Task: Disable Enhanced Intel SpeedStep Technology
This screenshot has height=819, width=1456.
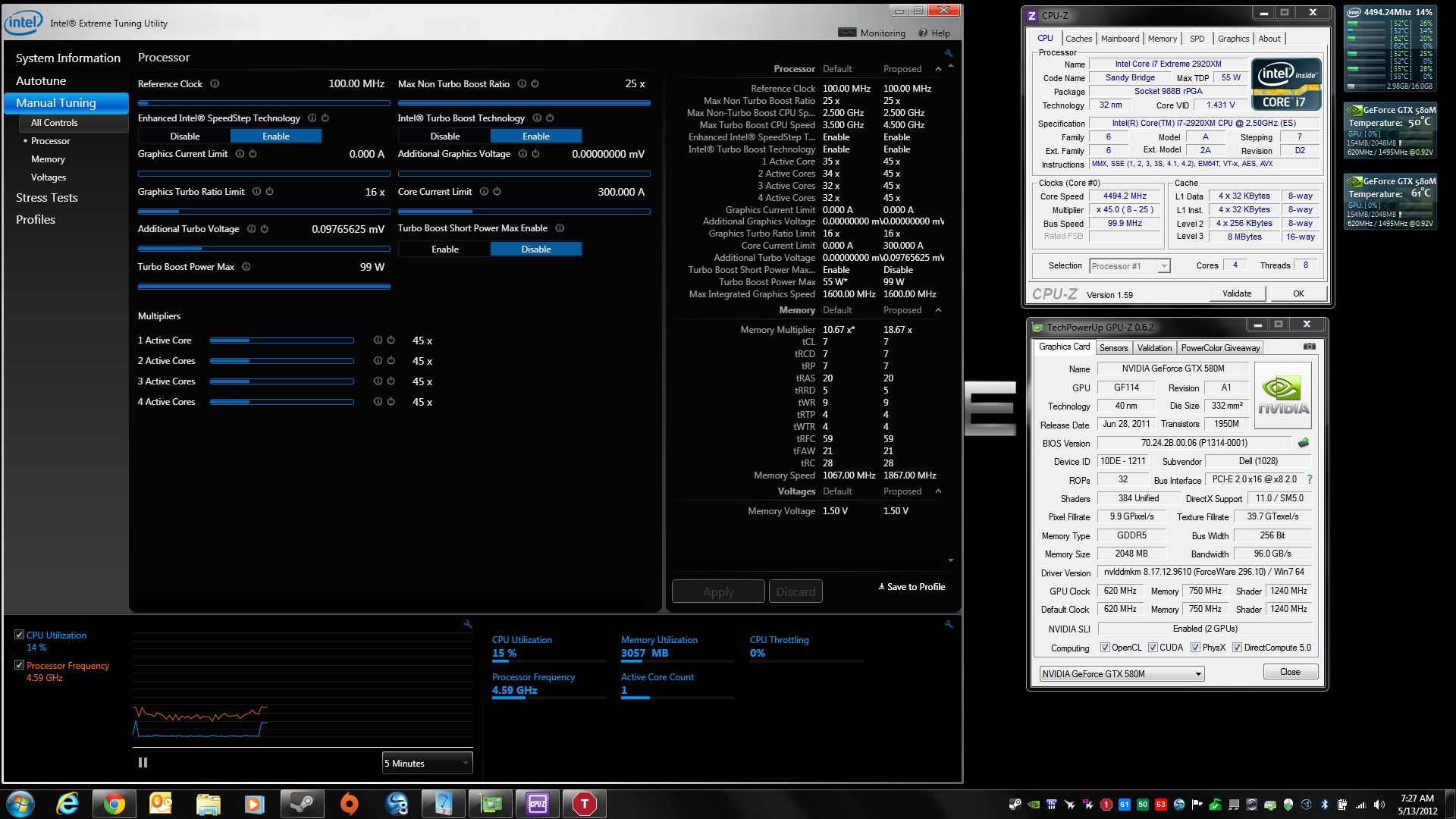Action: 184,136
